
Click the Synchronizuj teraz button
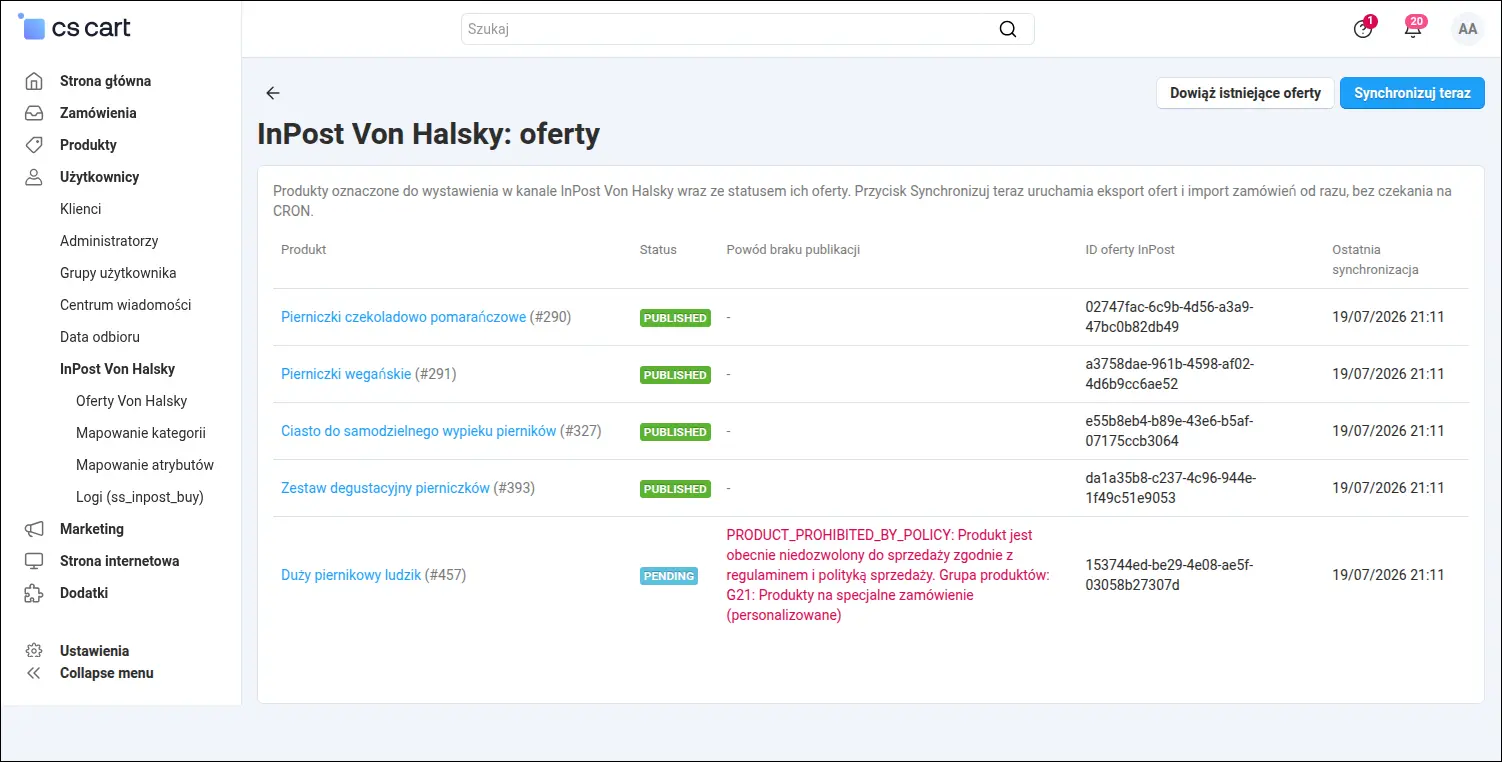coord(1412,93)
